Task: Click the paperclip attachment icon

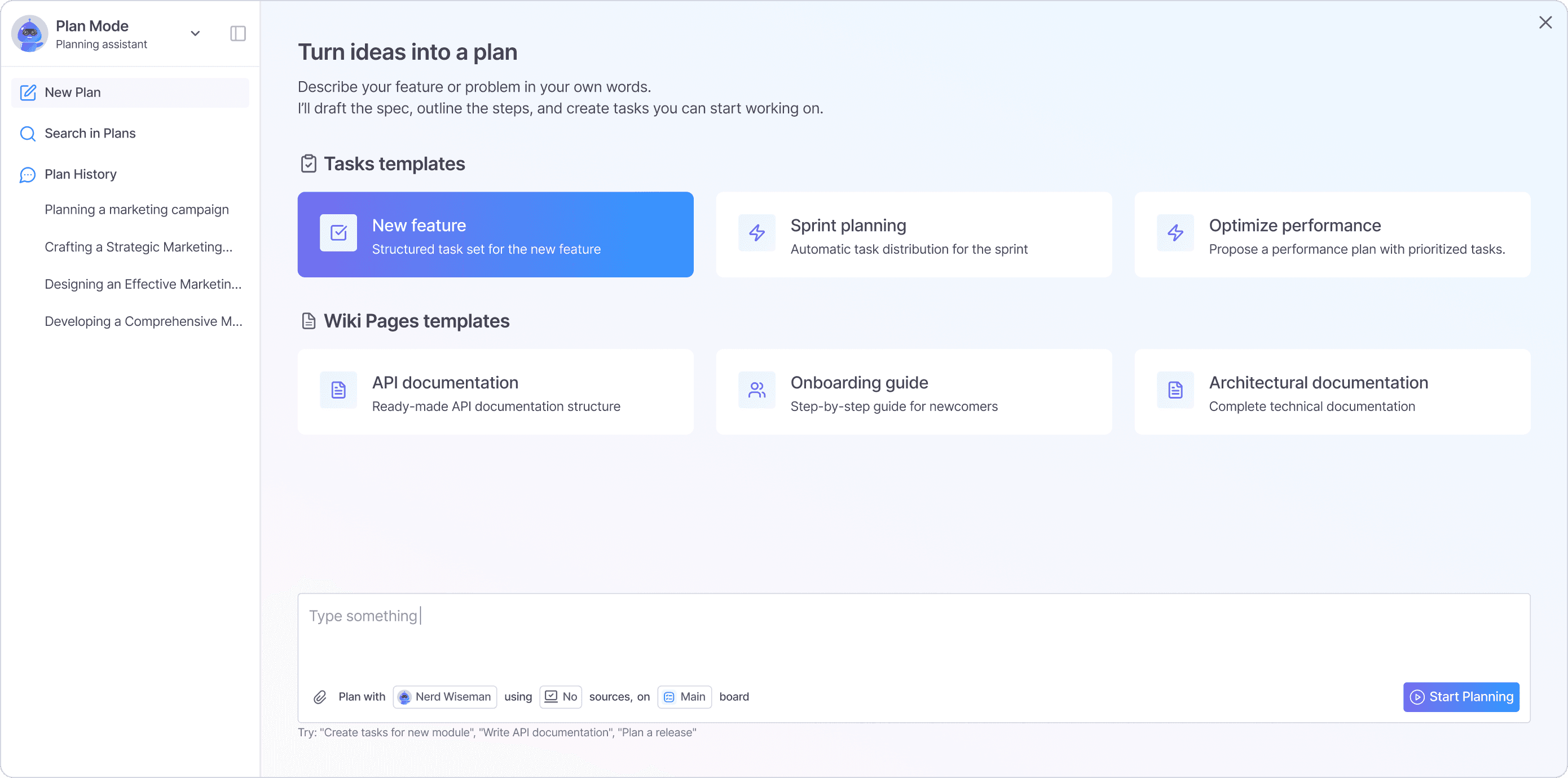Action: 320,697
